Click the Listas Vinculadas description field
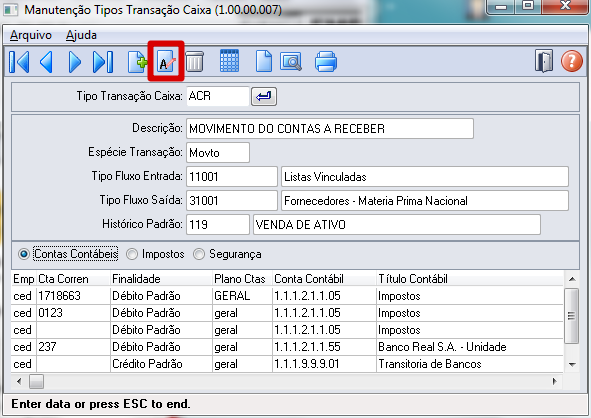Screen dimensions: 591x418 [425, 177]
